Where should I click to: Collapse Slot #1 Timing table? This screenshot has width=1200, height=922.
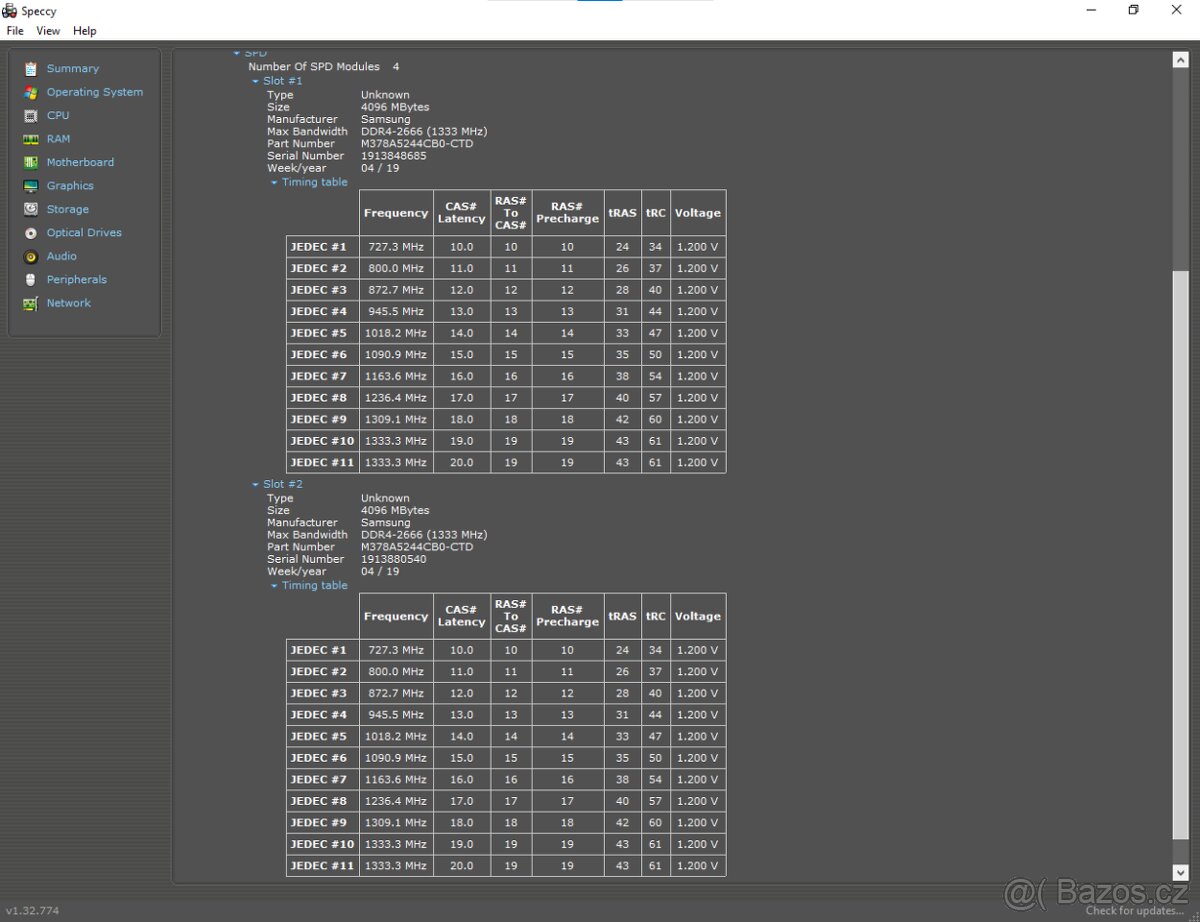[x=274, y=183]
